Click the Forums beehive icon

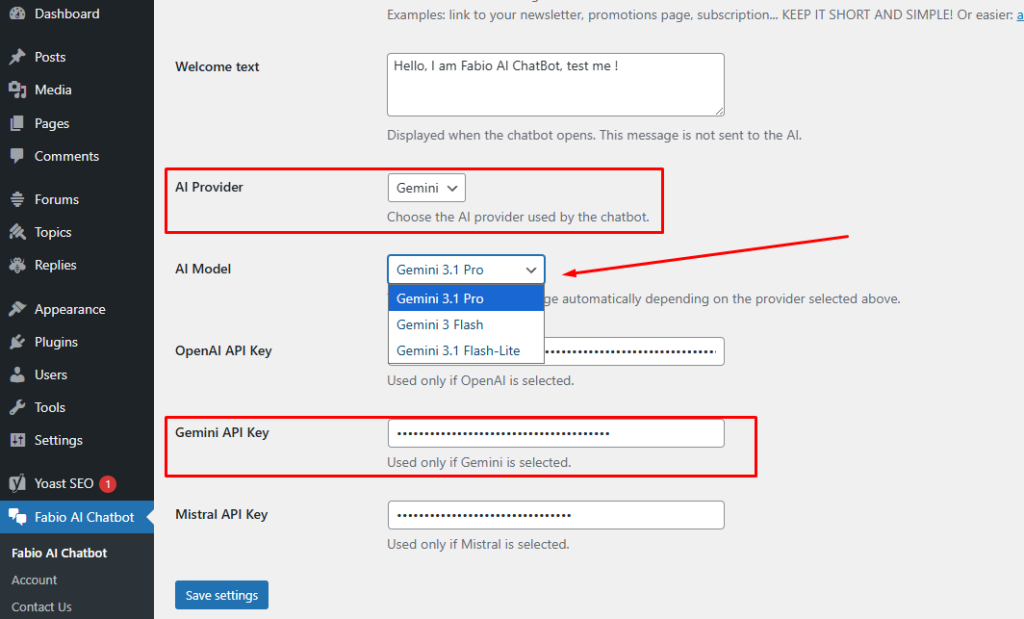[x=18, y=199]
